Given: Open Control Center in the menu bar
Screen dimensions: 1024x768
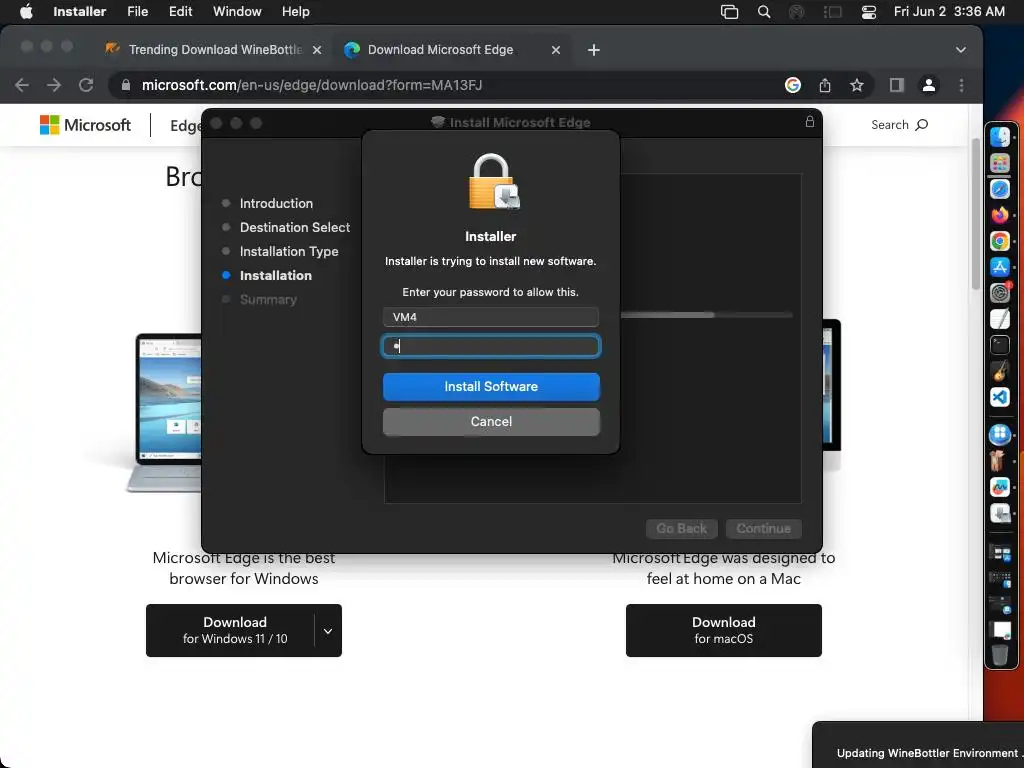Looking at the screenshot, I should (x=869, y=12).
